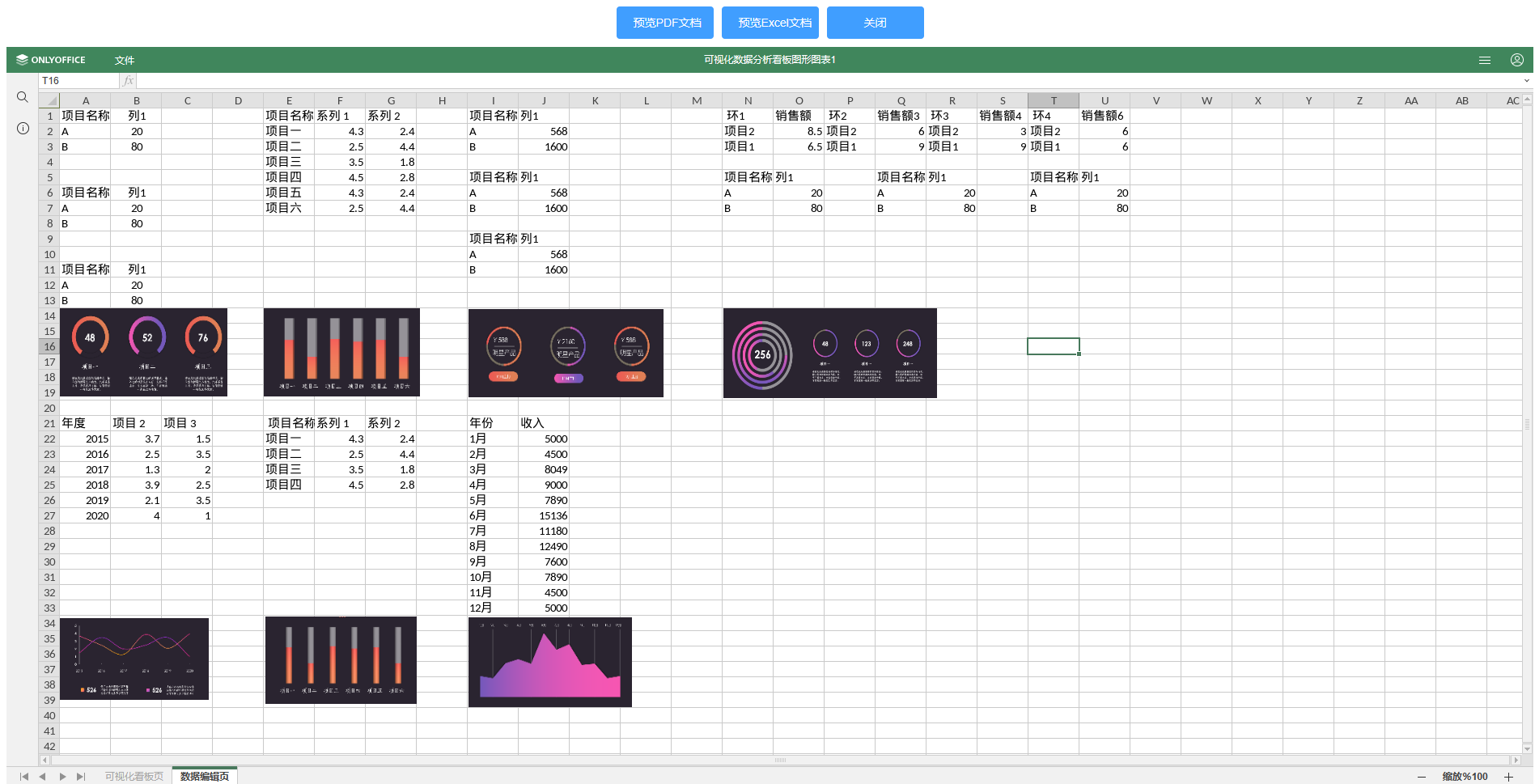Image resolution: width=1535 pixels, height=784 pixels.
Task: Click cell containing 项目六
Action: [289, 208]
